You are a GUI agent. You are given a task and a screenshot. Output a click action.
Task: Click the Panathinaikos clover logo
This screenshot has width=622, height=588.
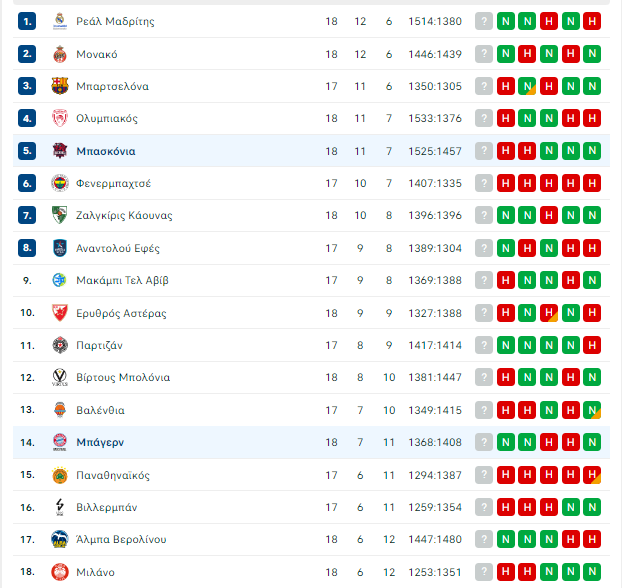pos(60,475)
